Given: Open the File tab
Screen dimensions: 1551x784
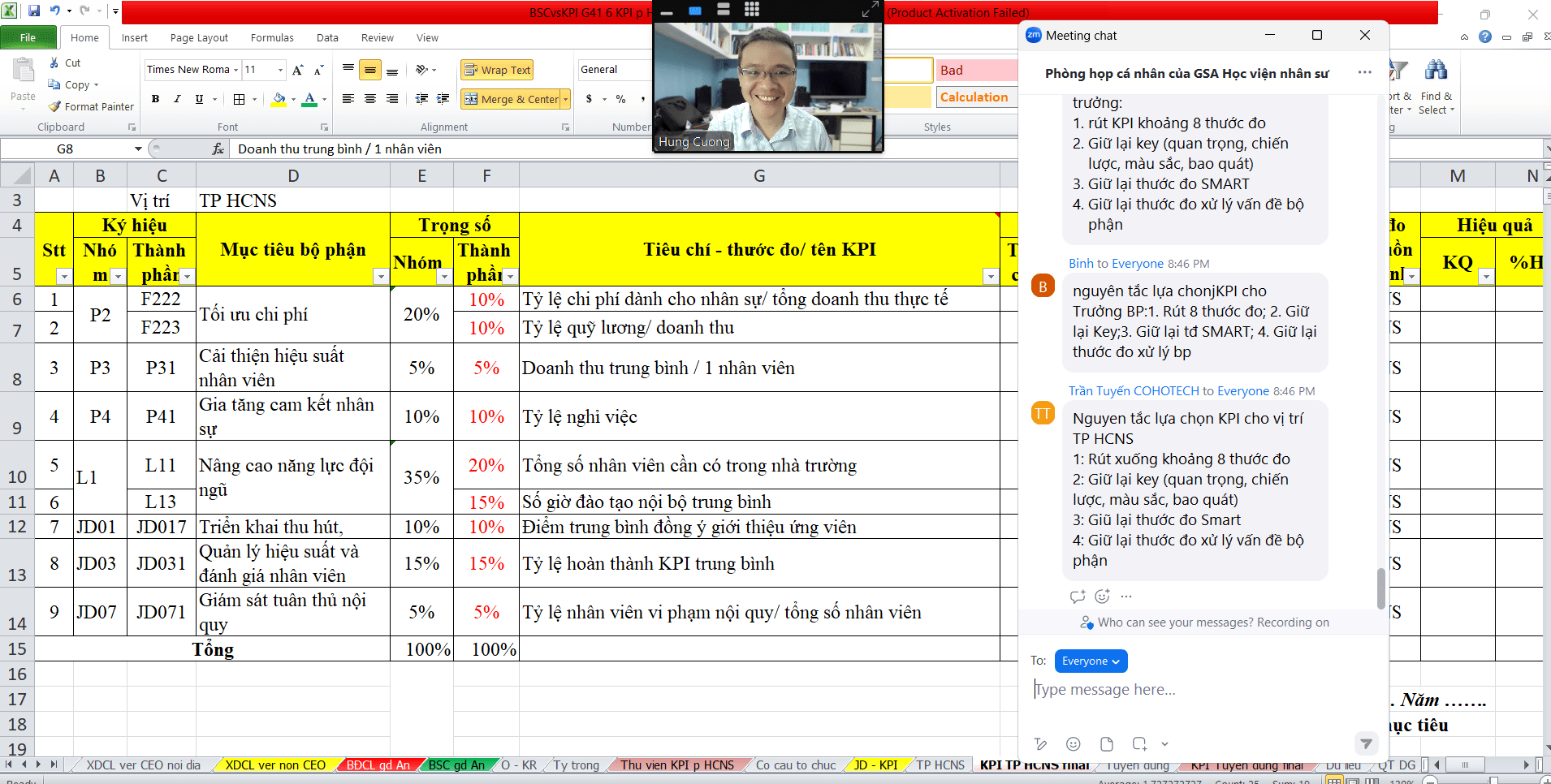Looking at the screenshot, I should (x=28, y=37).
